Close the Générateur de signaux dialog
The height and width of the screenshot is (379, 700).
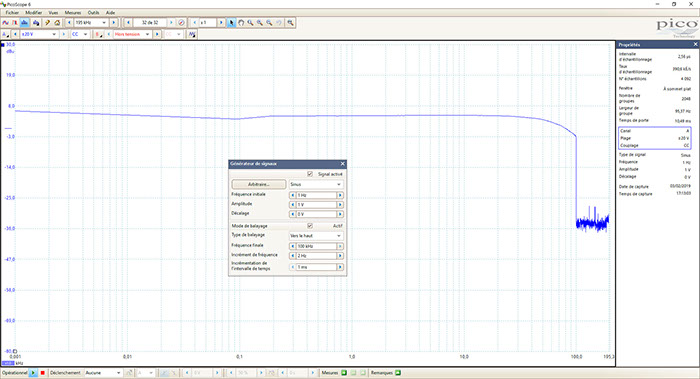(x=342, y=164)
